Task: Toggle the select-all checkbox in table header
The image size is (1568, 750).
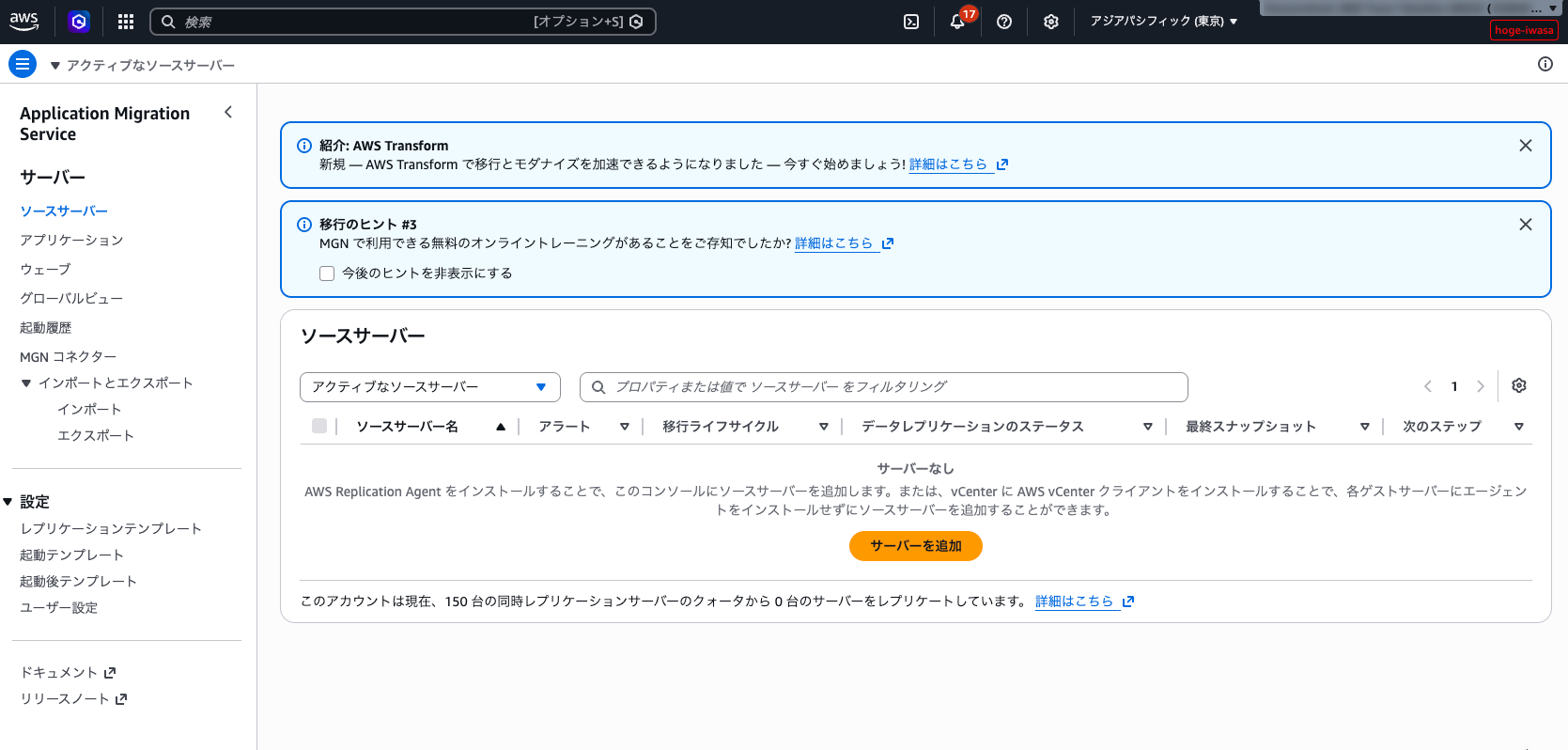Action: tap(319, 426)
